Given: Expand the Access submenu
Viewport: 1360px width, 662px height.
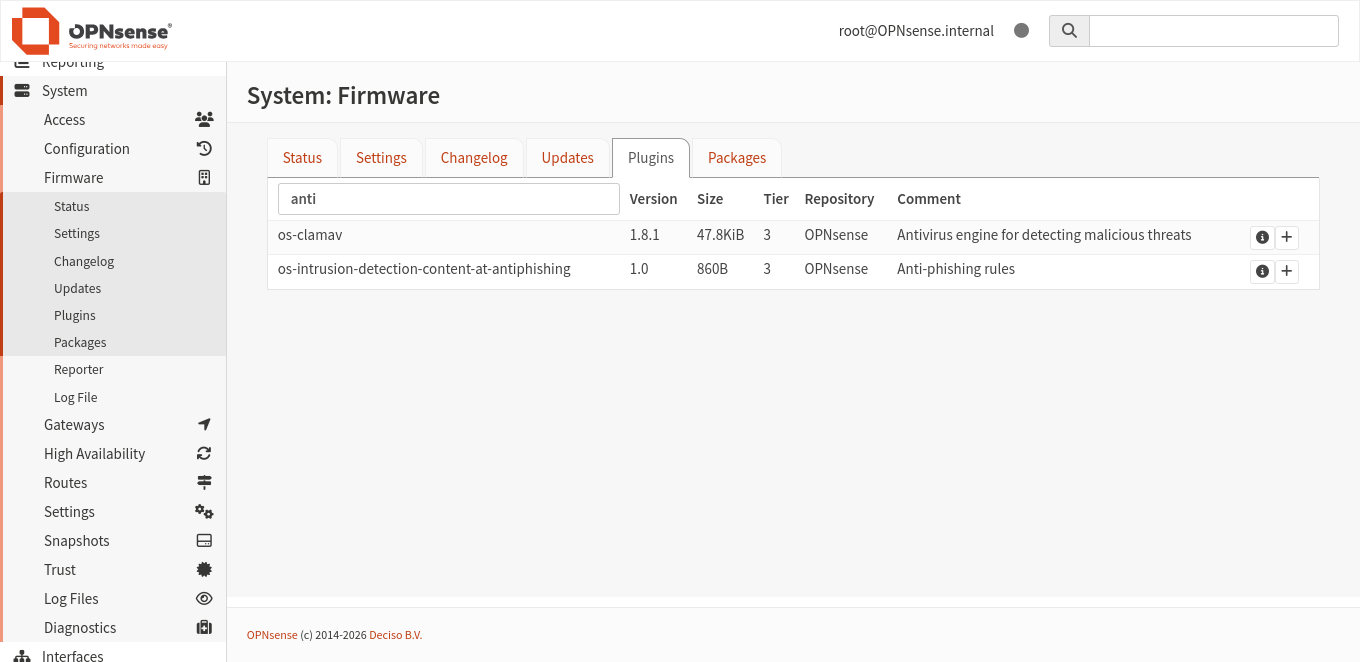Looking at the screenshot, I should (x=113, y=119).
